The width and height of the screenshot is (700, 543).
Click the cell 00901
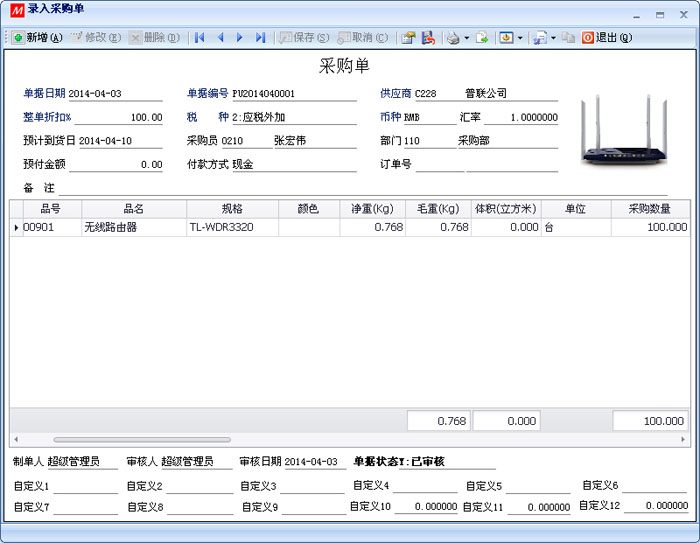coord(52,227)
